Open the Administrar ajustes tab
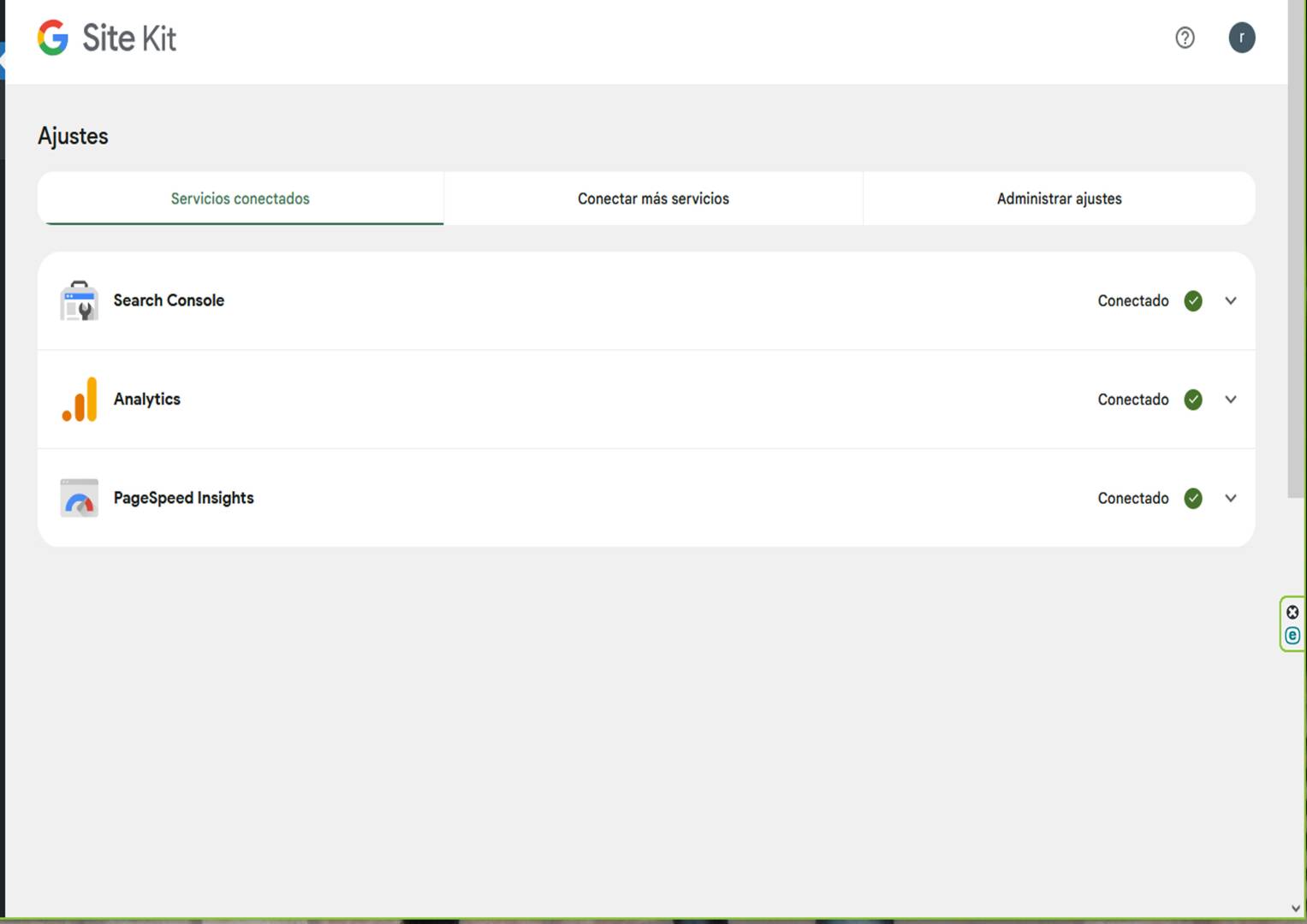Image resolution: width=1307 pixels, height=924 pixels. coord(1059,198)
